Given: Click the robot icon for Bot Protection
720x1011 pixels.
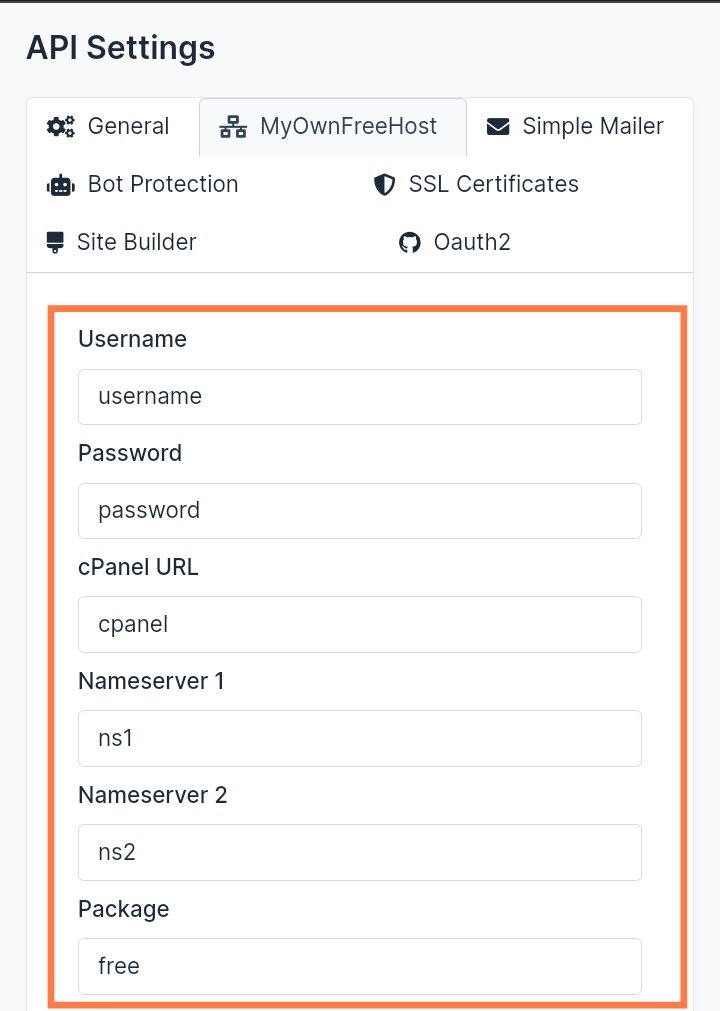Looking at the screenshot, I should tap(61, 185).
